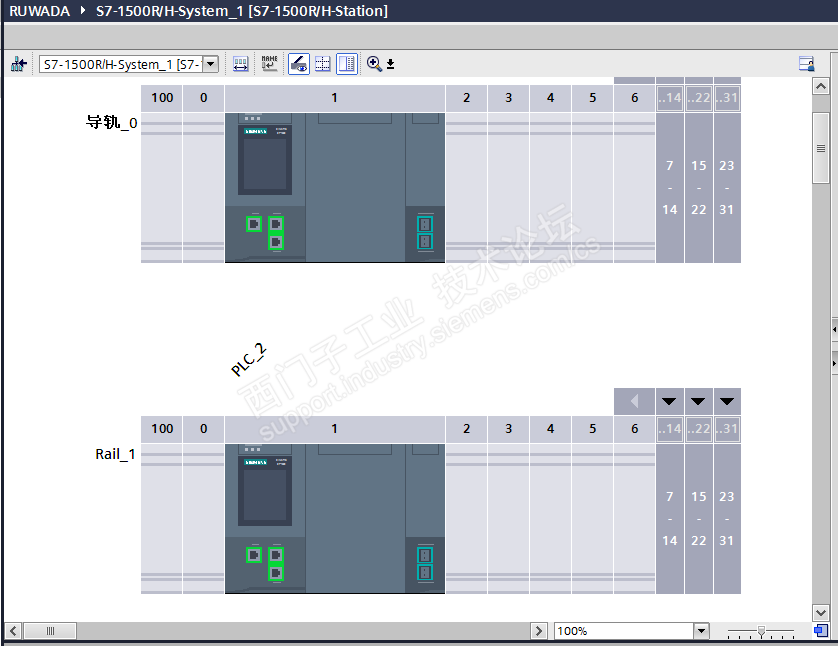838x646 pixels.
Task: Click the device data panel icon at top right
Action: coord(806,64)
